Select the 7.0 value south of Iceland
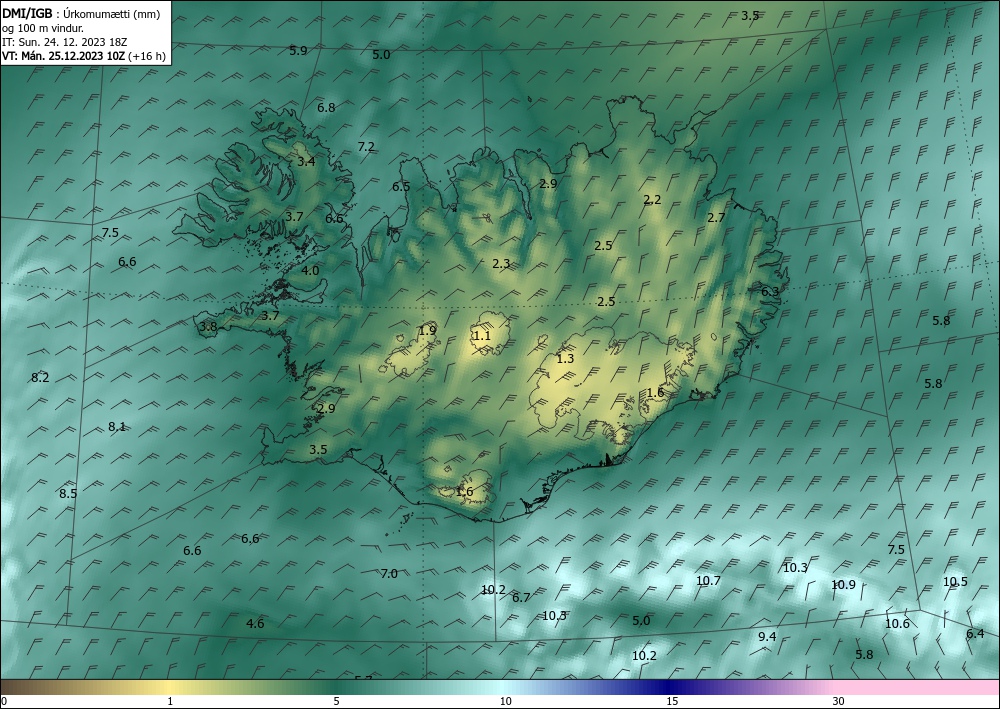The width and height of the screenshot is (1000, 709). (389, 574)
